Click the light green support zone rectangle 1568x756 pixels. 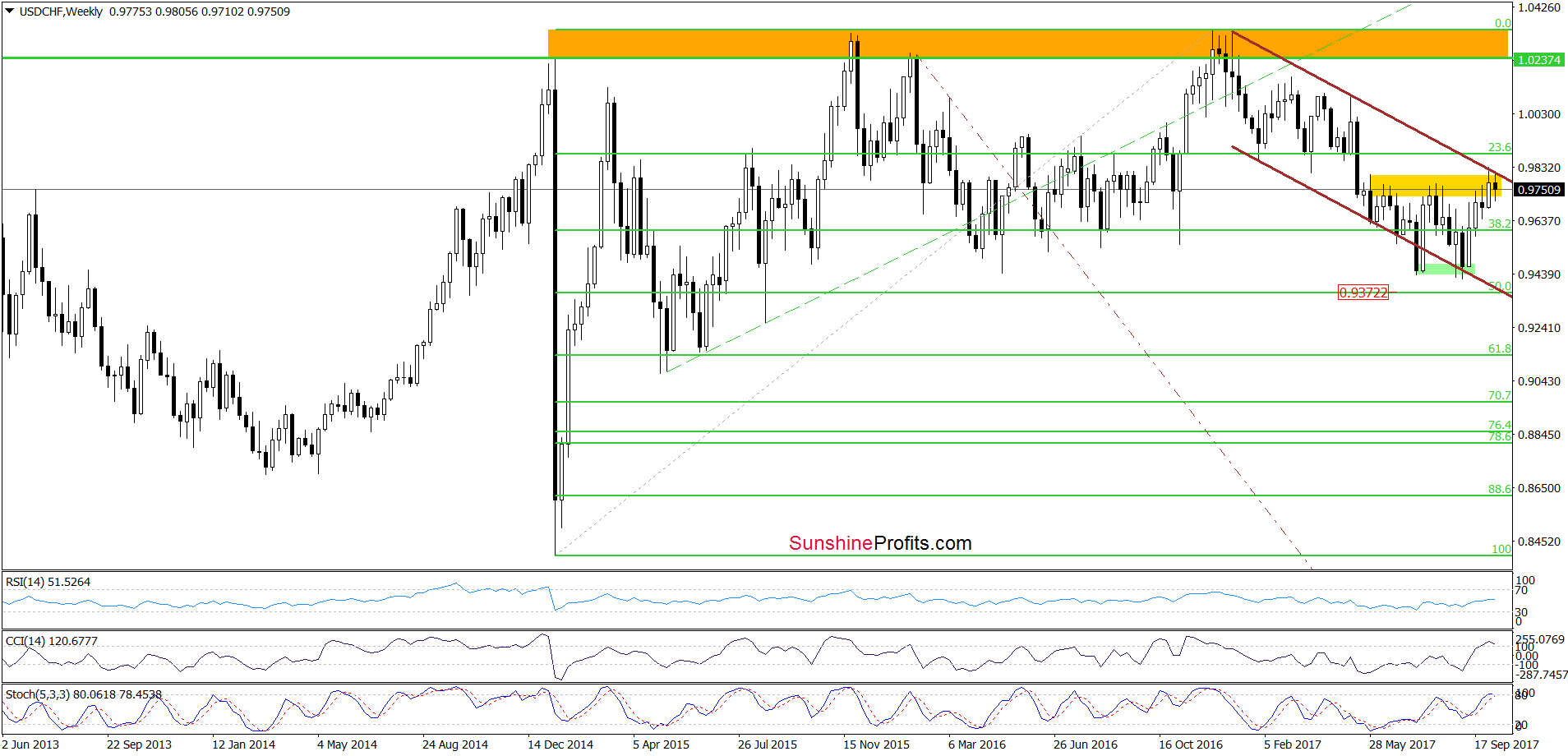[1446, 269]
